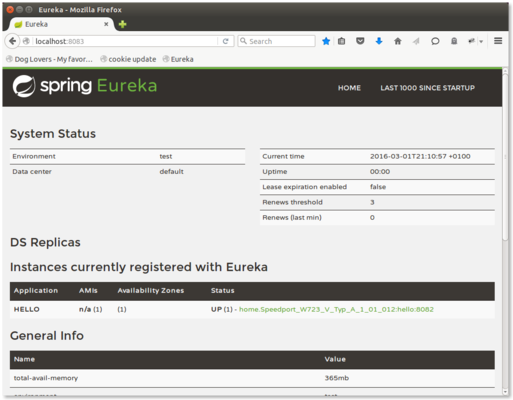The height and width of the screenshot is (400, 513).
Task: Click the Lease expiration enabled 'false' value
Action: tap(378, 187)
